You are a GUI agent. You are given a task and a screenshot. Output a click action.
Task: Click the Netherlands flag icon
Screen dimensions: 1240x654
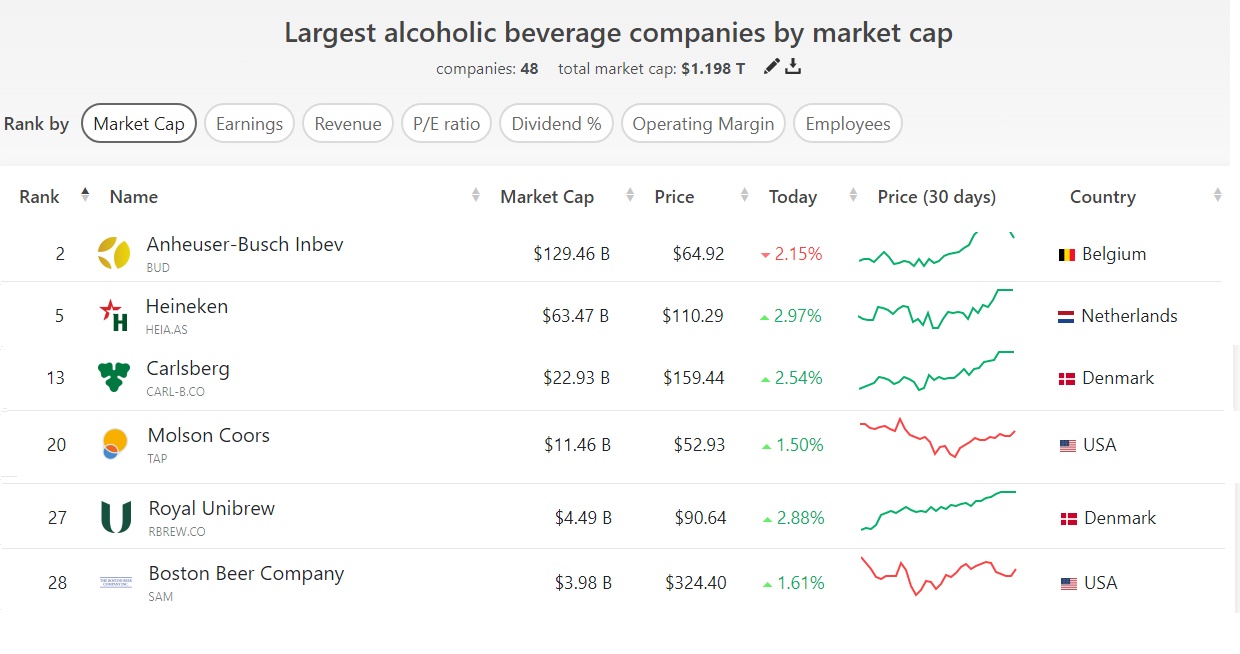click(x=1066, y=317)
